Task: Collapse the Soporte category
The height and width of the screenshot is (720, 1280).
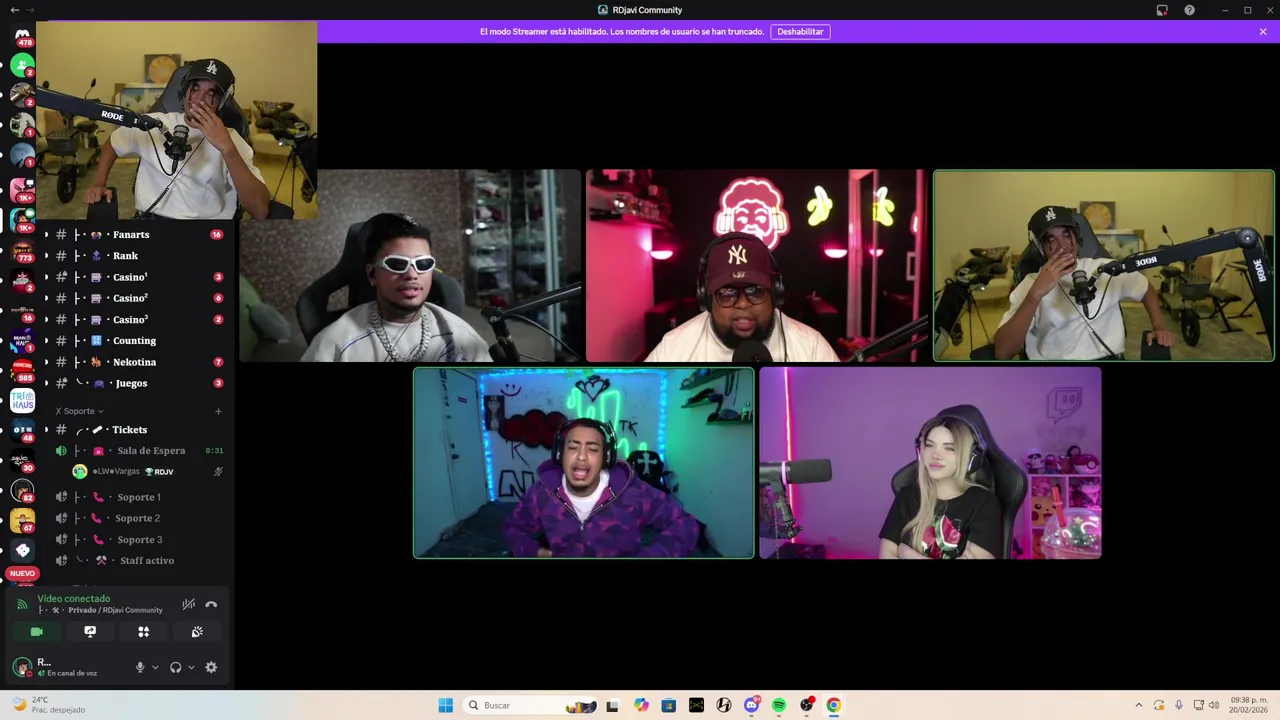Action: pos(79,411)
